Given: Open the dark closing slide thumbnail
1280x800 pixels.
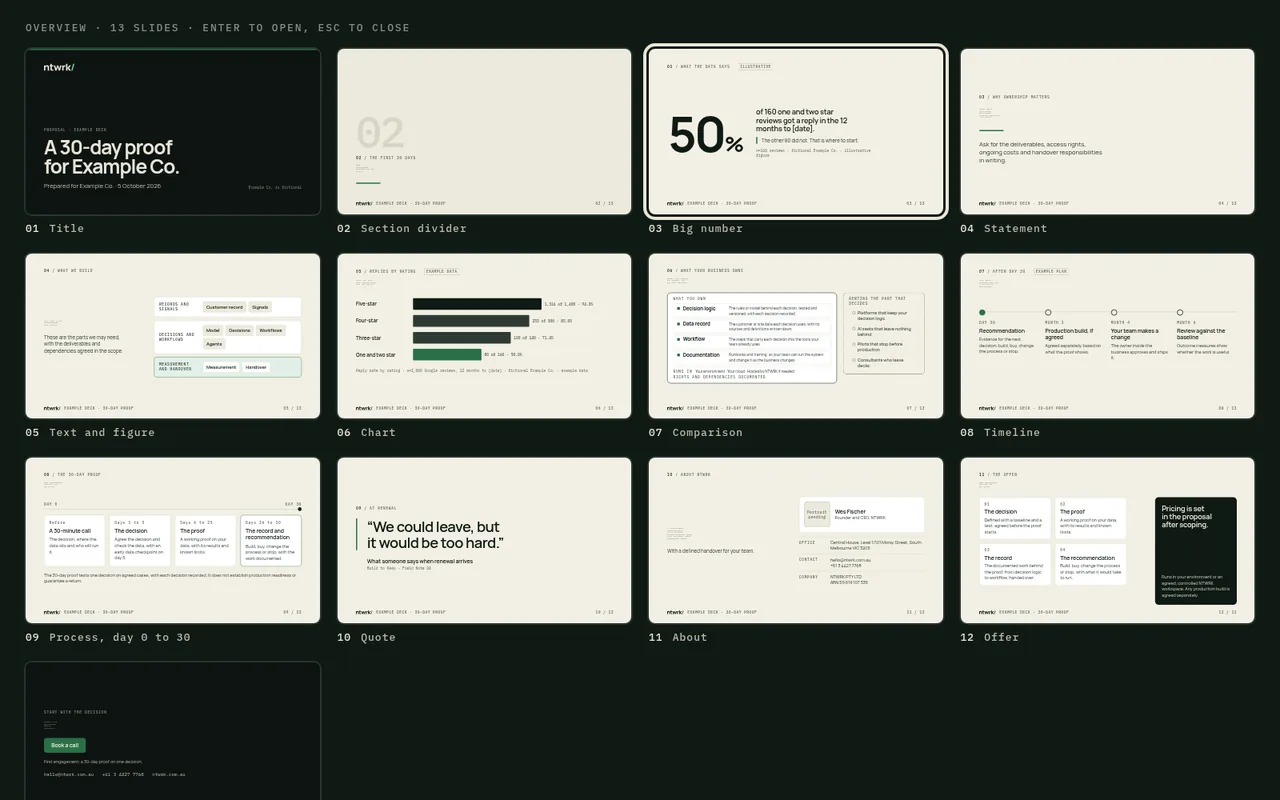Looking at the screenshot, I should 173,731.
